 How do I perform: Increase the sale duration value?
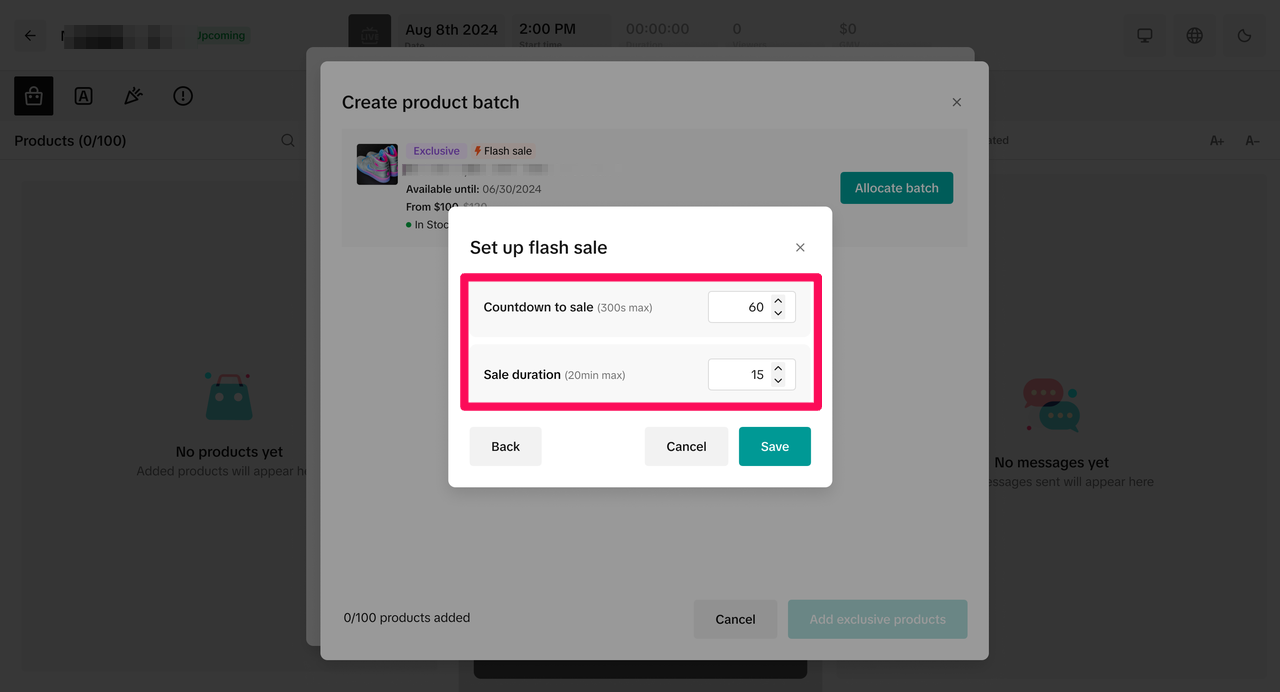click(x=779, y=368)
